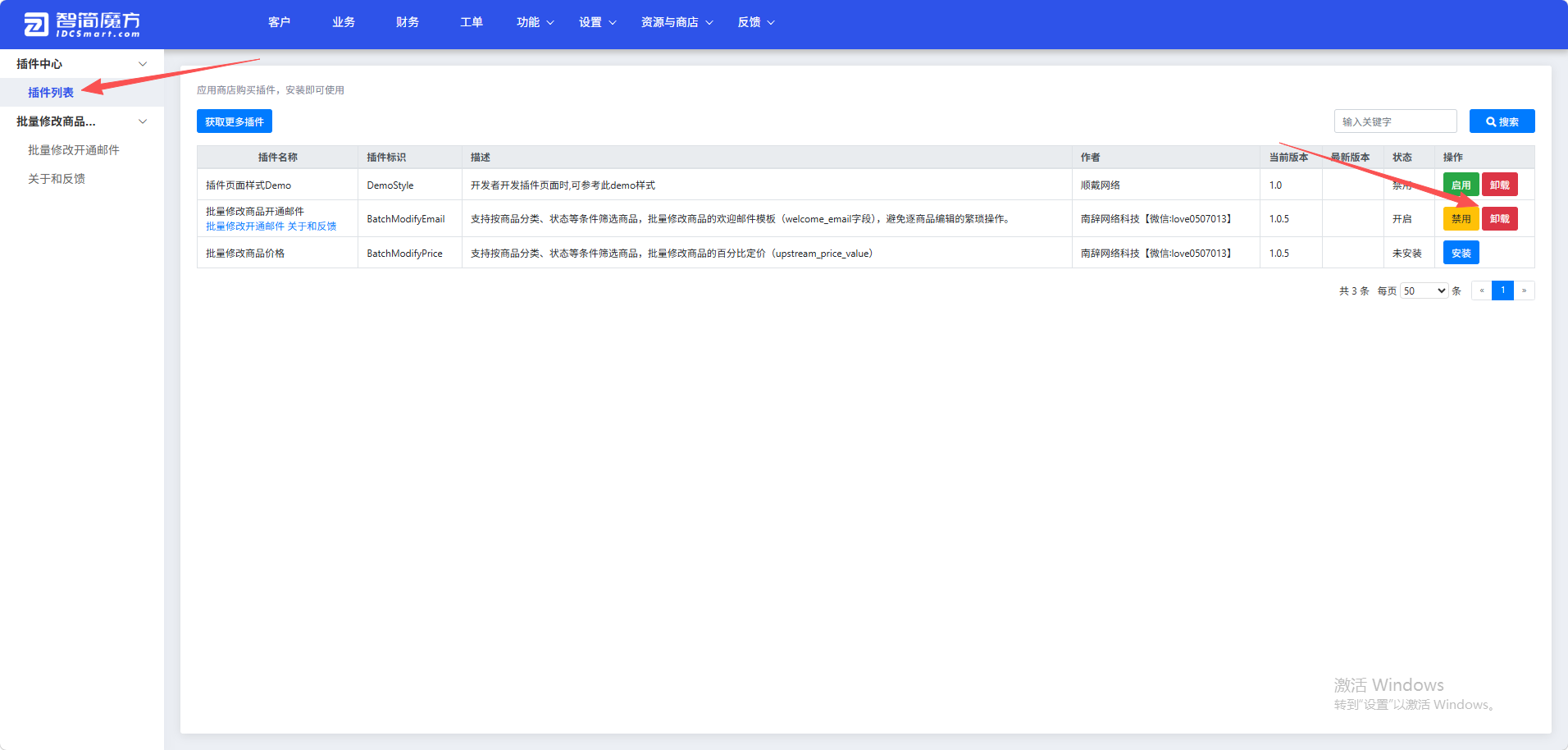Open the 财务 menu
Viewport: 1568px width, 750px height.
coord(408,22)
